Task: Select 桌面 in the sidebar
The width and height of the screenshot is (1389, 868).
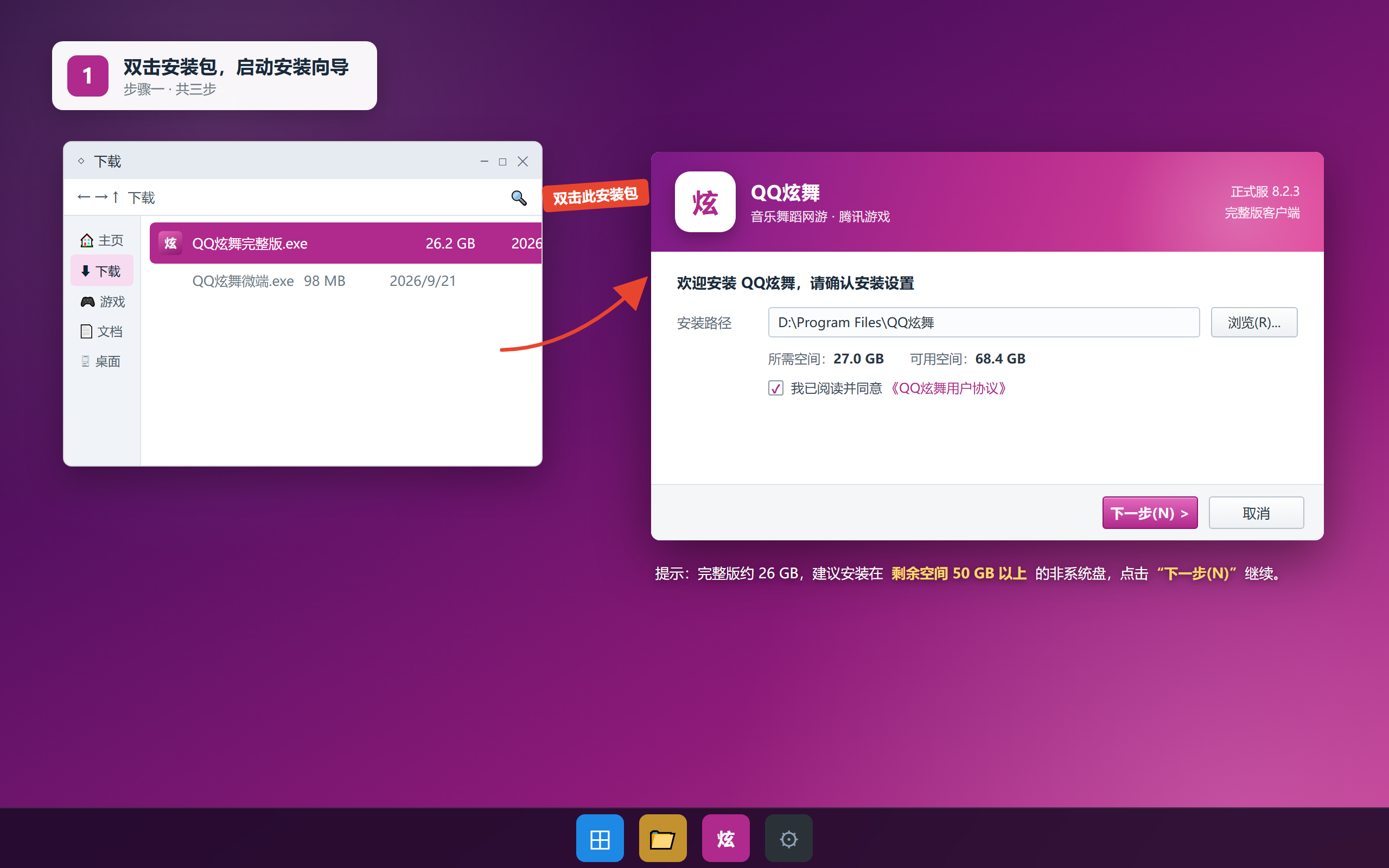Action: tap(102, 361)
